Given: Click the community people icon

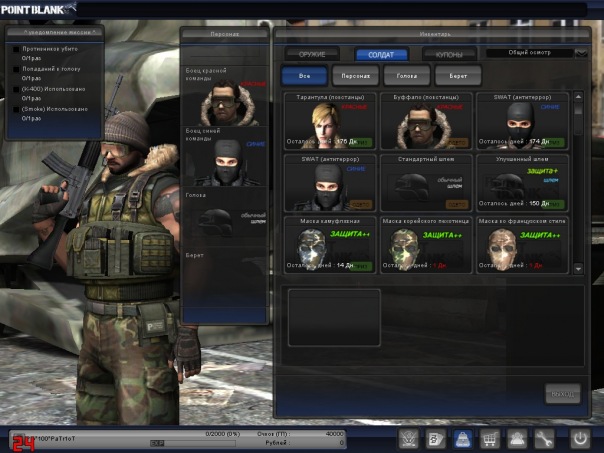Looking at the screenshot, I should tap(517, 438).
